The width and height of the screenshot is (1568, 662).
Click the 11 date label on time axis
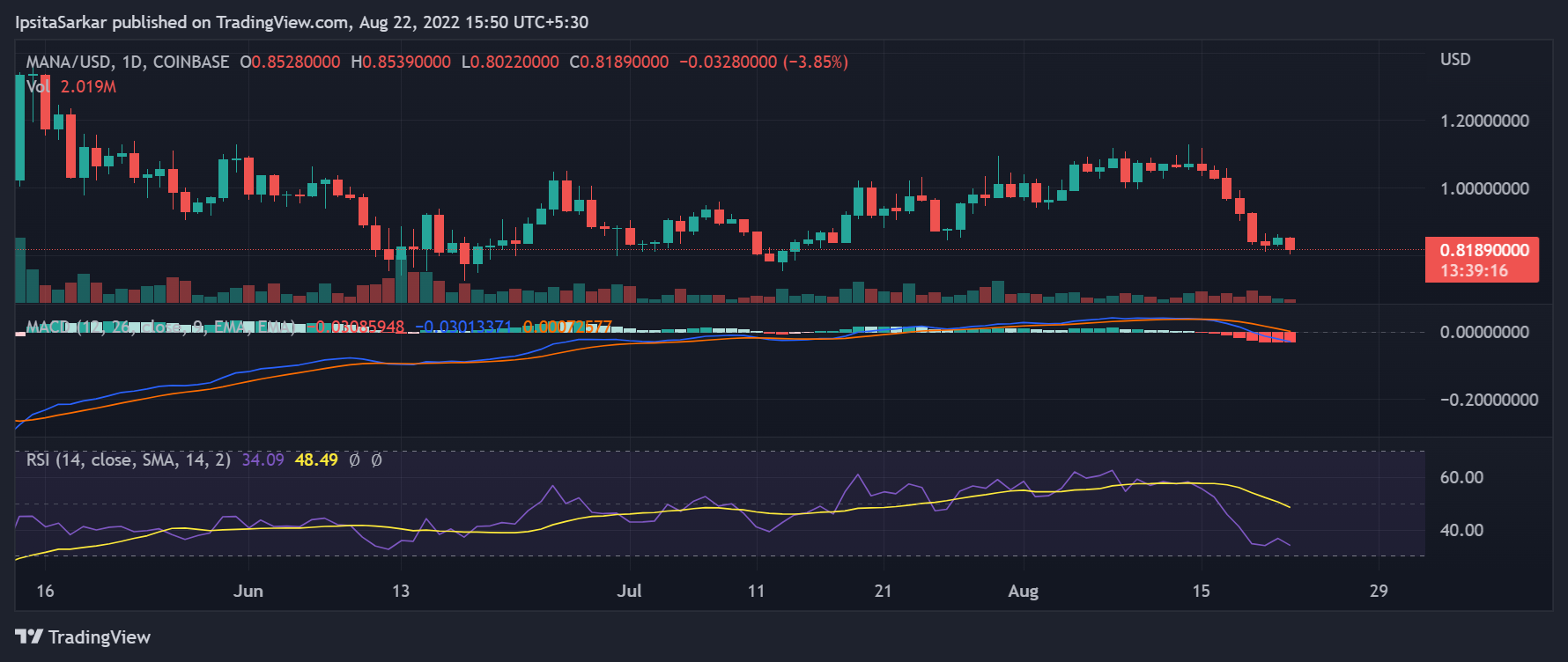pos(756,591)
